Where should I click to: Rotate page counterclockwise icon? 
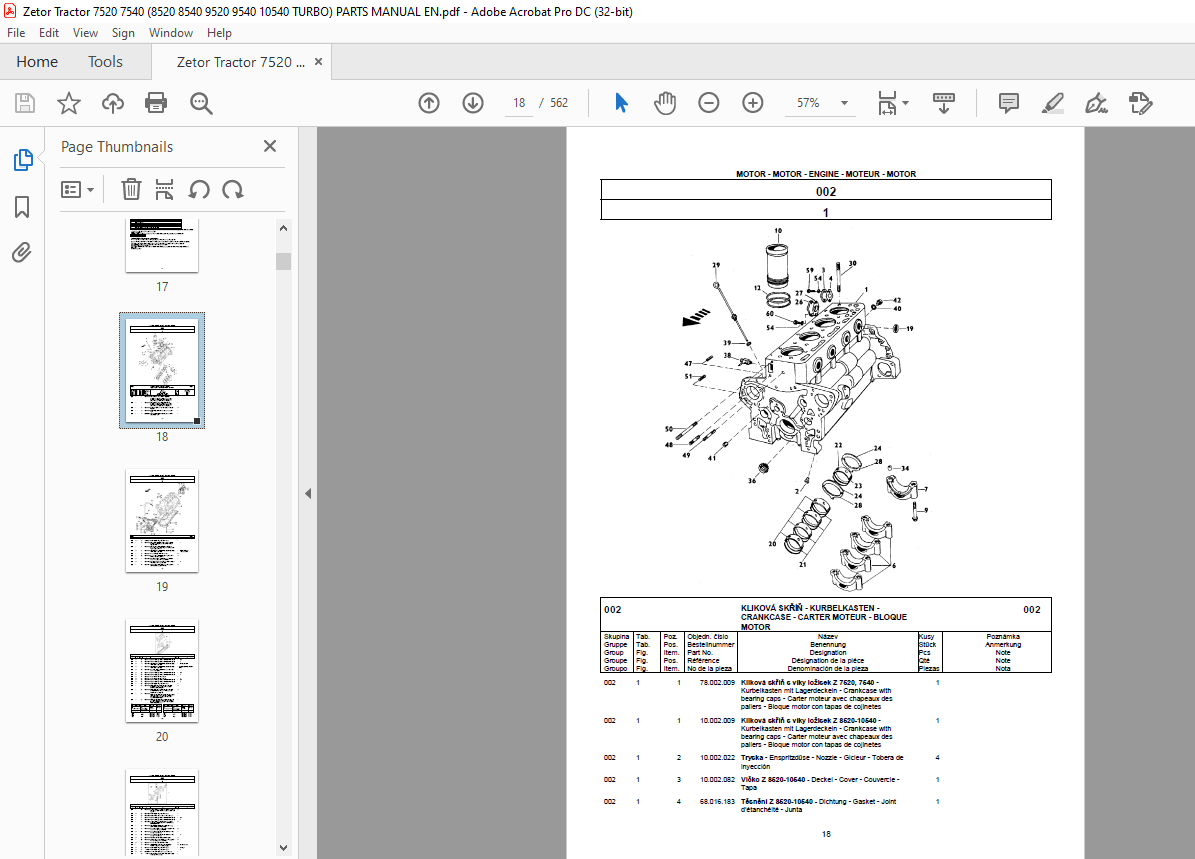(199, 189)
